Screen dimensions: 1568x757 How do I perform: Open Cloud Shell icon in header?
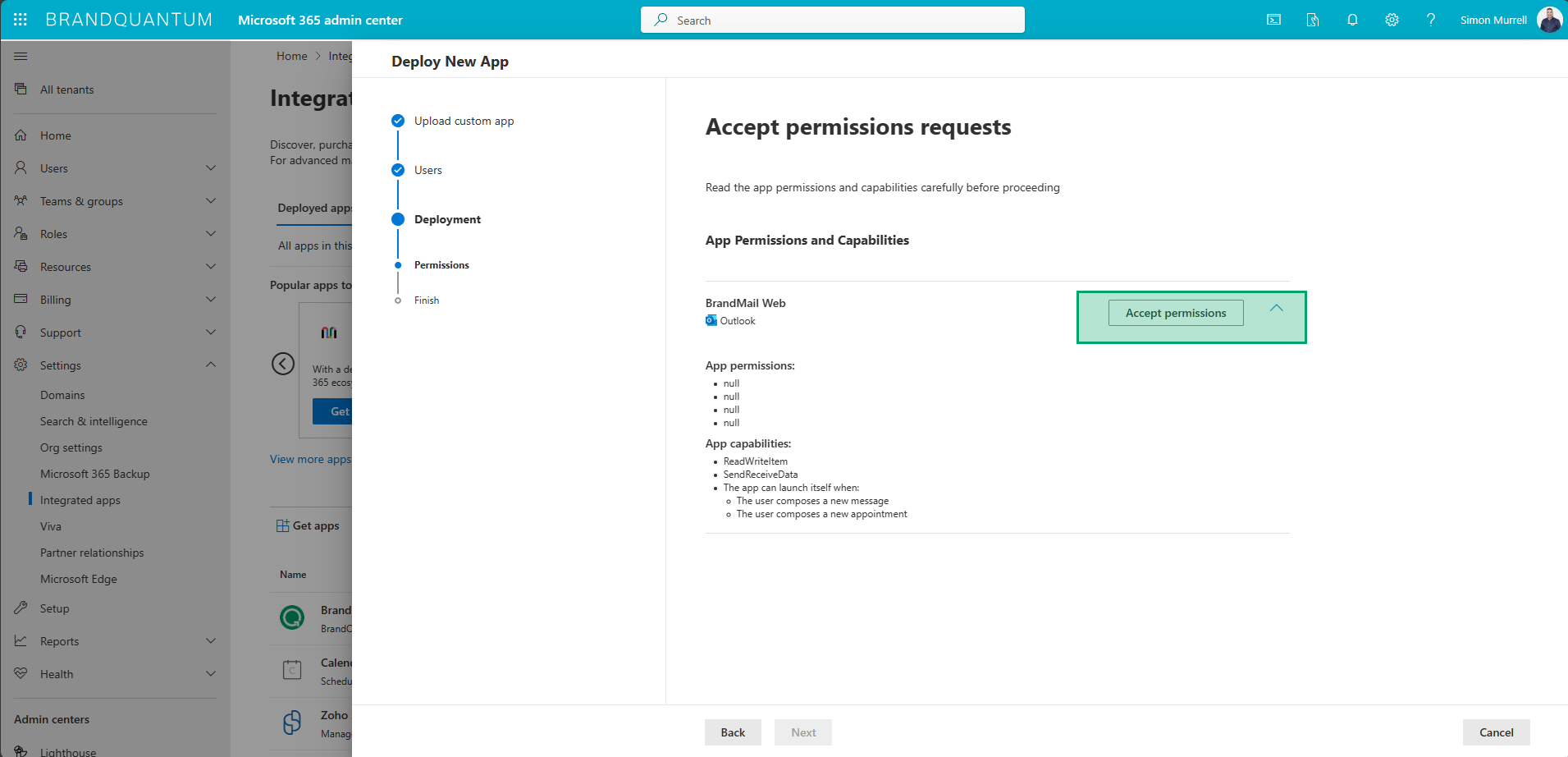tap(1273, 20)
